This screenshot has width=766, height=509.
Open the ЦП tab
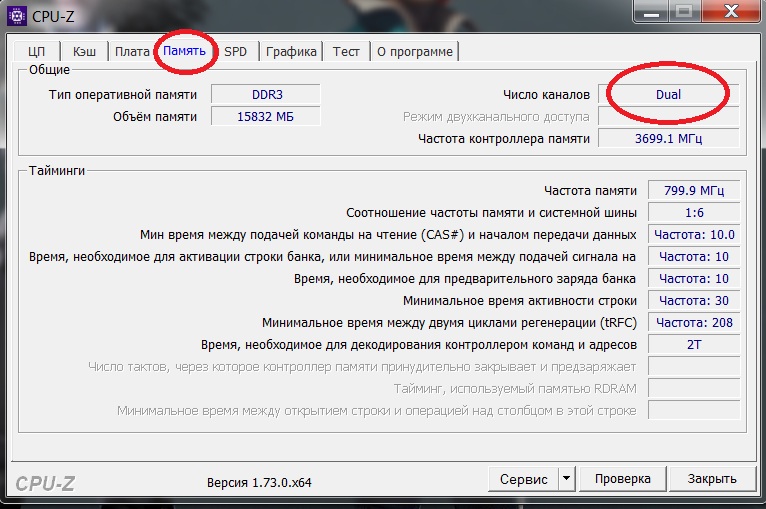(36, 51)
